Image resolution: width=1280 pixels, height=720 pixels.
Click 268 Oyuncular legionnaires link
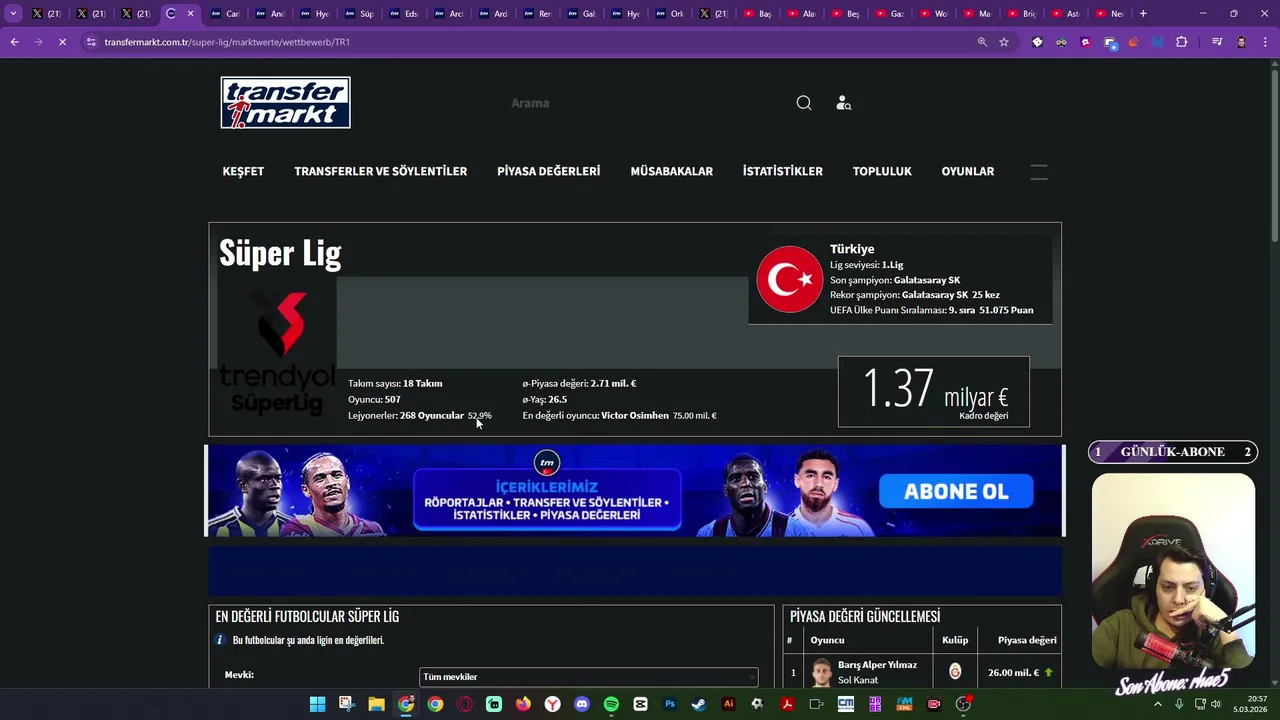tap(431, 415)
